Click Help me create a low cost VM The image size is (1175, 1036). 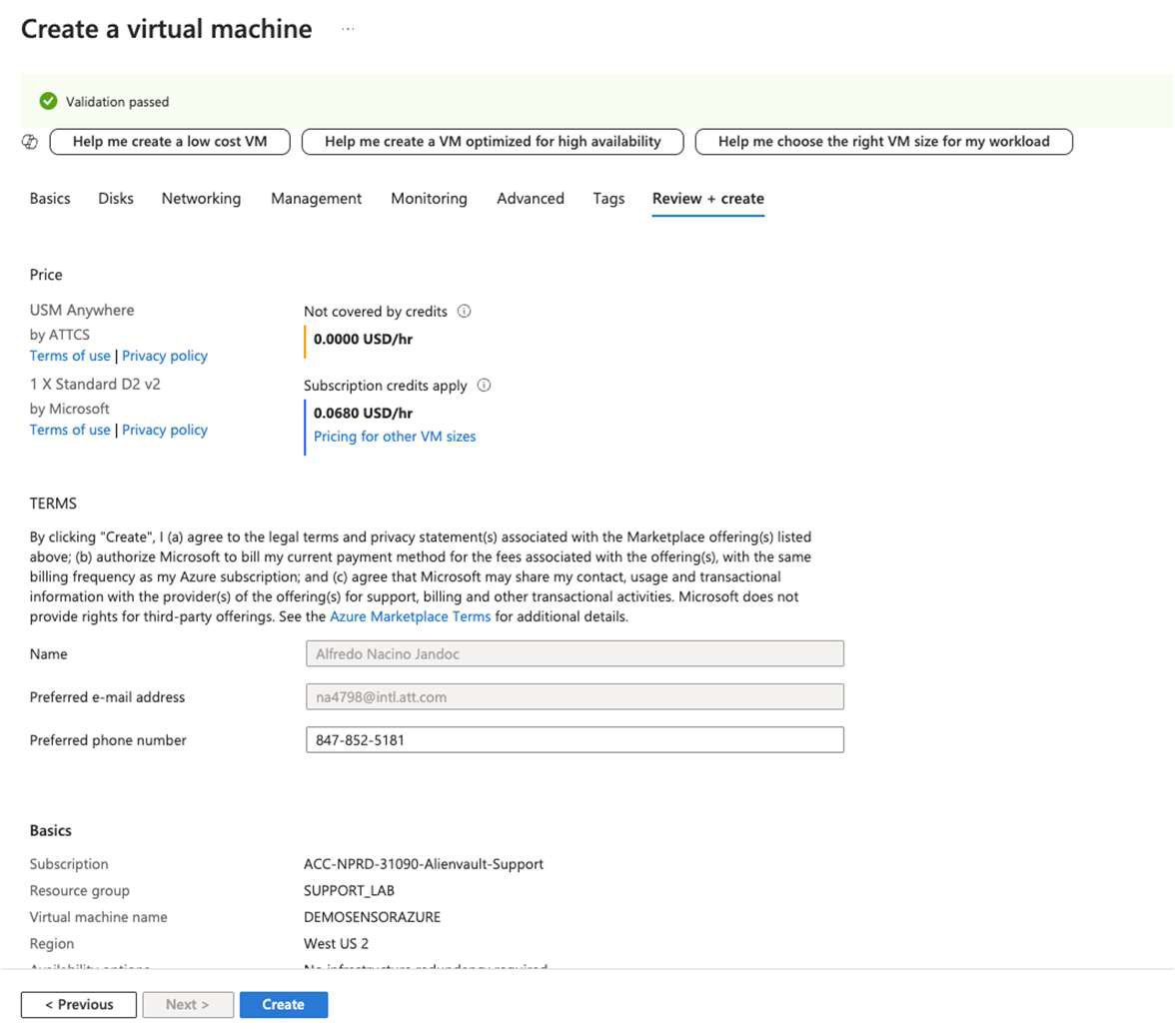(x=169, y=141)
